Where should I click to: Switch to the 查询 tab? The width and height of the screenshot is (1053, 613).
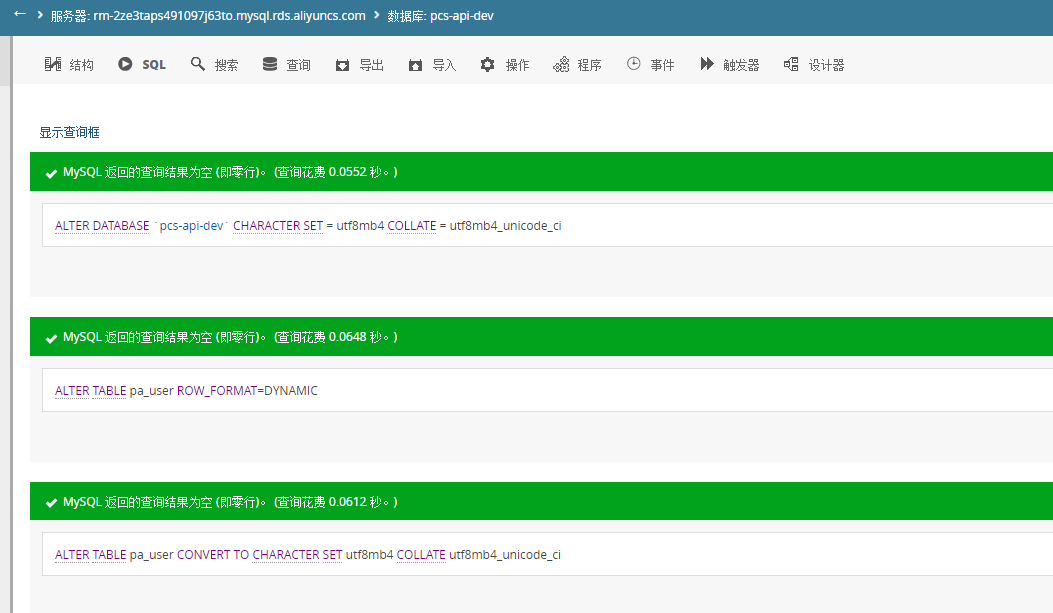[287, 64]
